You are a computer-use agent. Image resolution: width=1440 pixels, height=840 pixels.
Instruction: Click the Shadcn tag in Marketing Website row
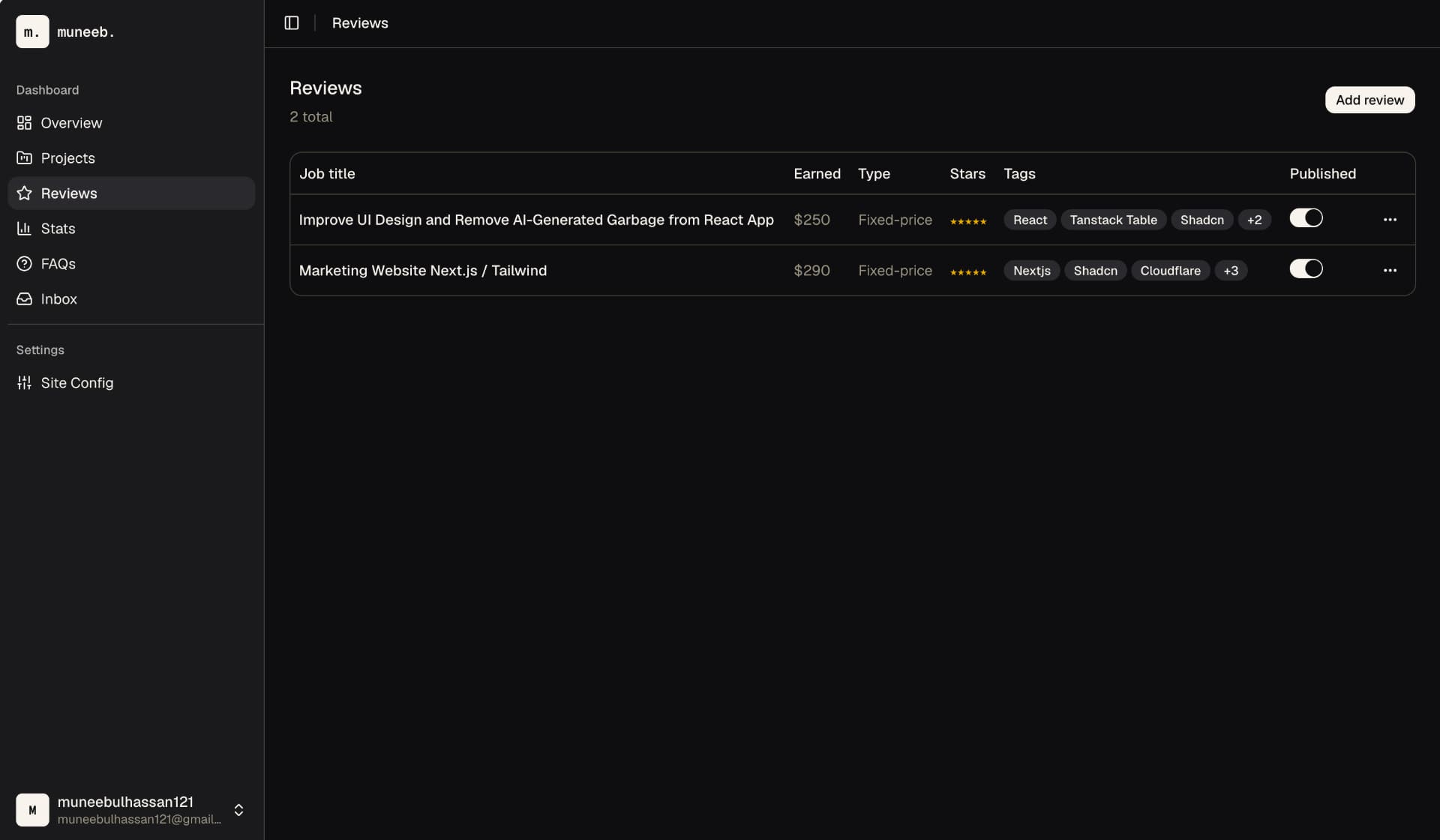(1095, 271)
